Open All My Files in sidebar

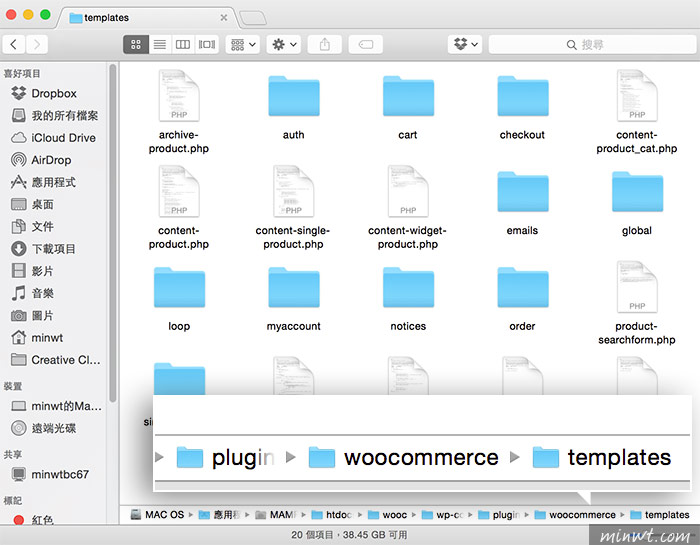click(54, 116)
